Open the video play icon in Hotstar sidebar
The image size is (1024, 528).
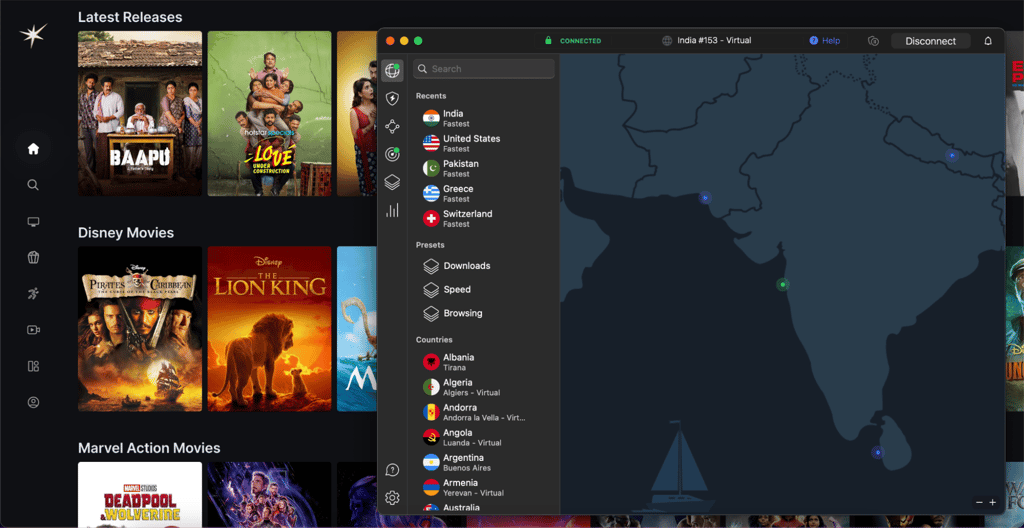[x=33, y=330]
